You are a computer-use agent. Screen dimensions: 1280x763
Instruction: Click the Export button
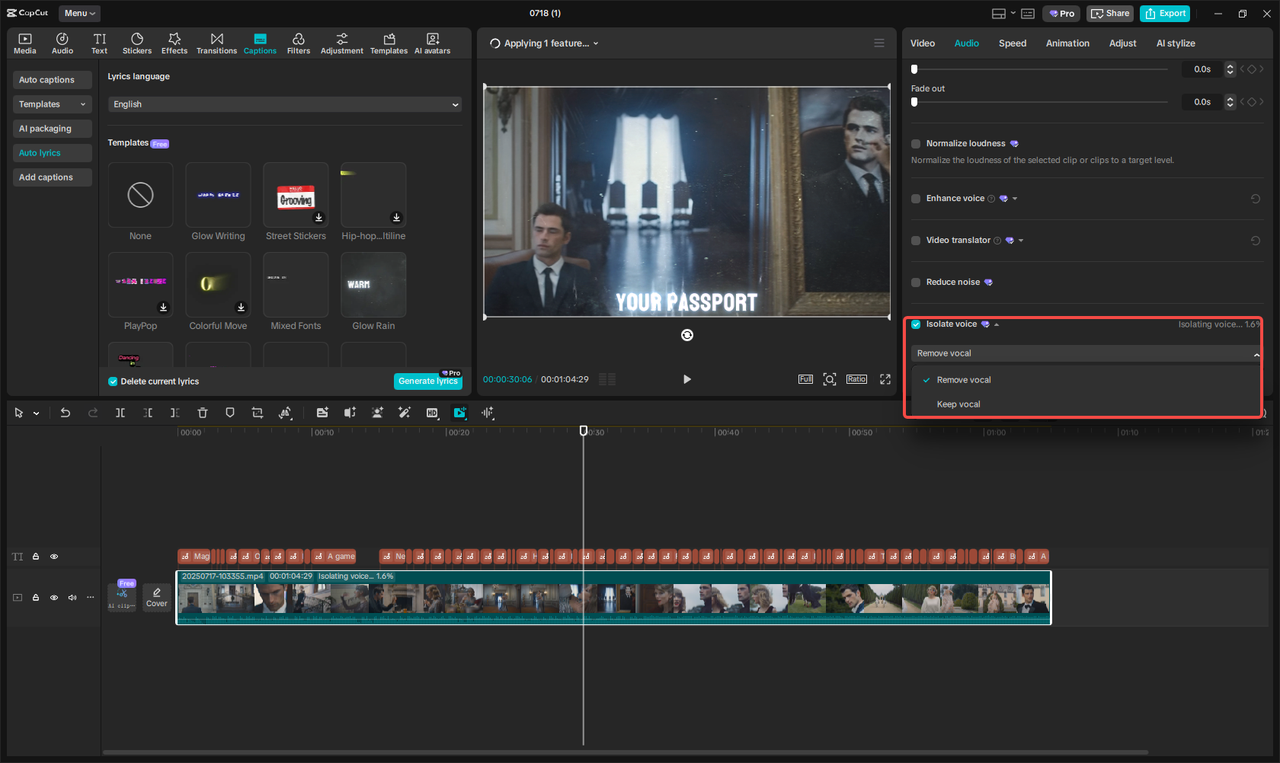click(x=1165, y=13)
